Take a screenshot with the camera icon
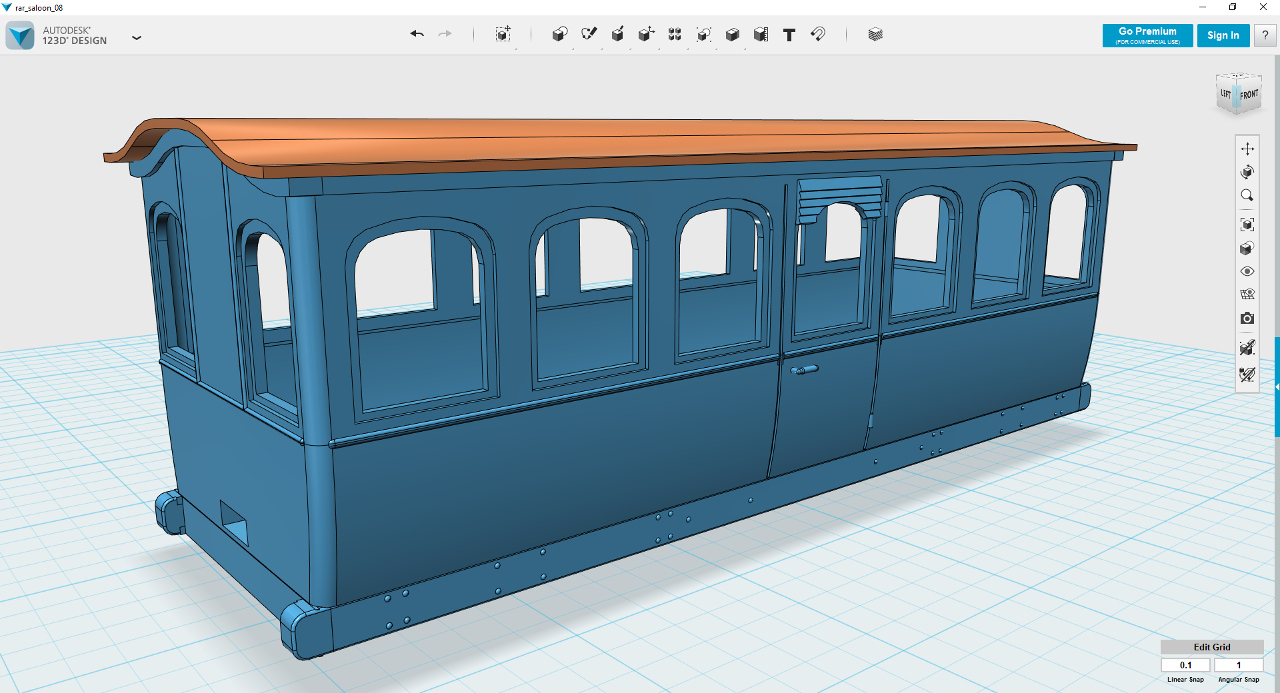The height and width of the screenshot is (693, 1280). (x=1247, y=318)
